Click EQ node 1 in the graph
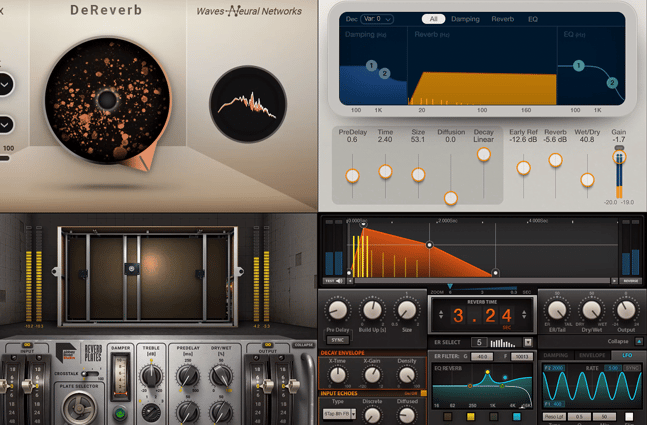The height and width of the screenshot is (425, 647). [579, 65]
